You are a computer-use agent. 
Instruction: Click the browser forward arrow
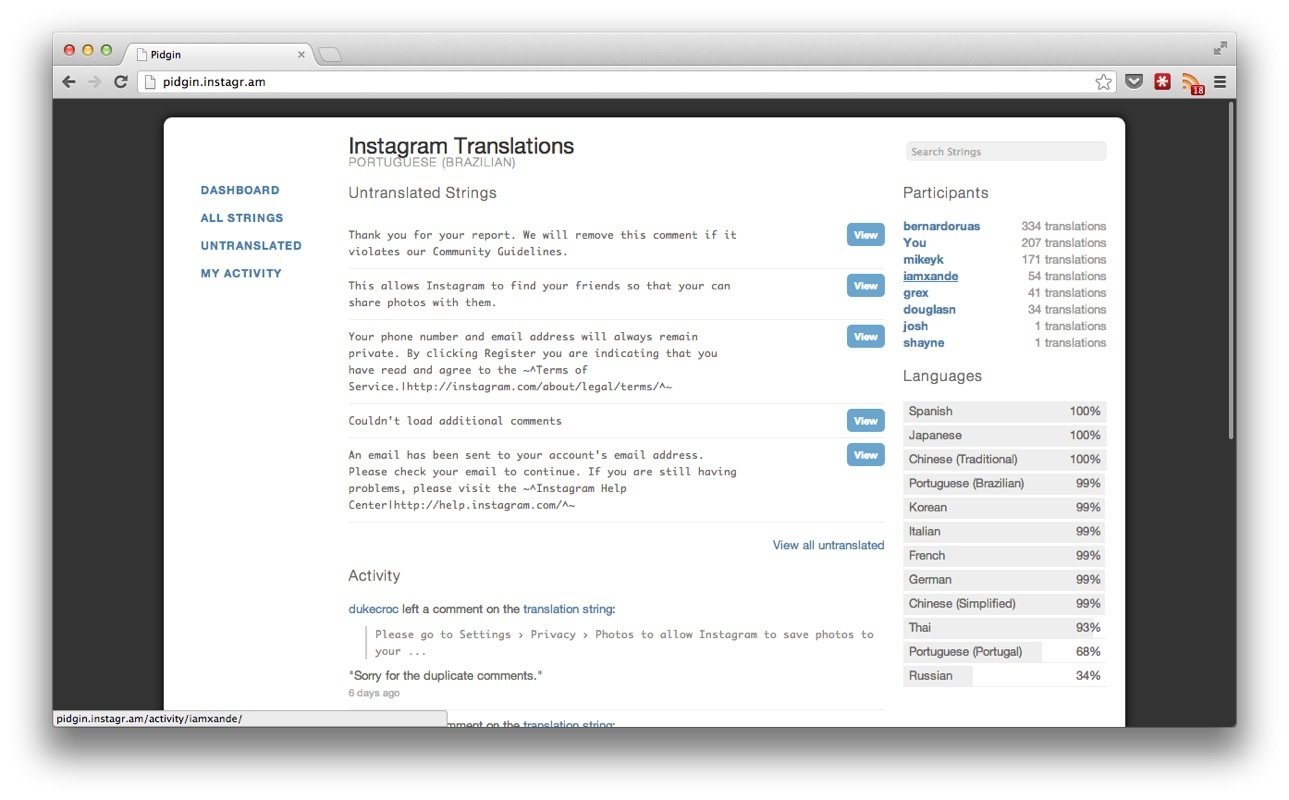(x=95, y=82)
